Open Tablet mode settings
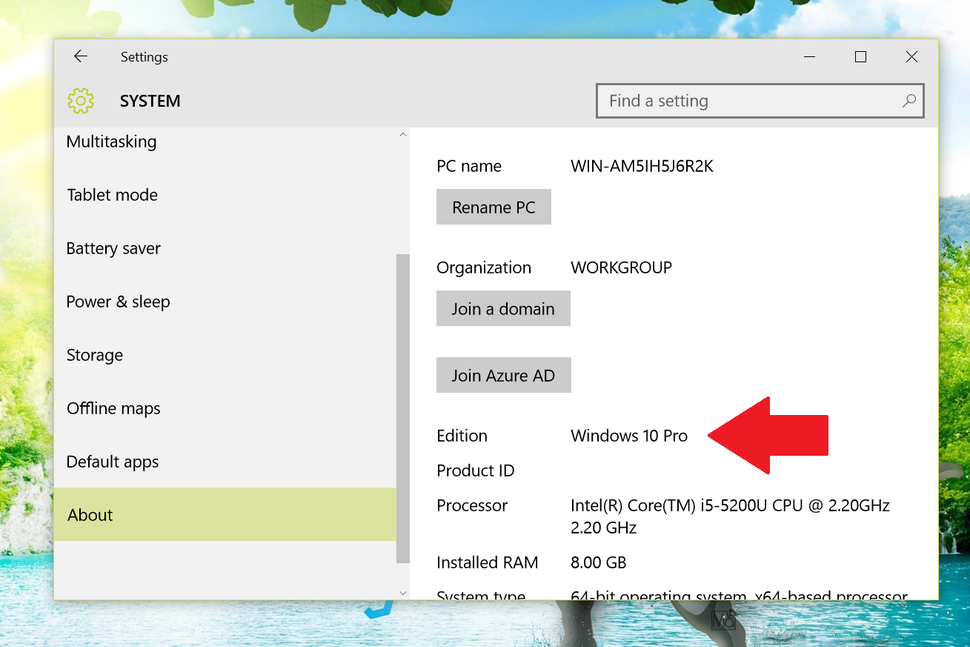 pyautogui.click(x=112, y=194)
